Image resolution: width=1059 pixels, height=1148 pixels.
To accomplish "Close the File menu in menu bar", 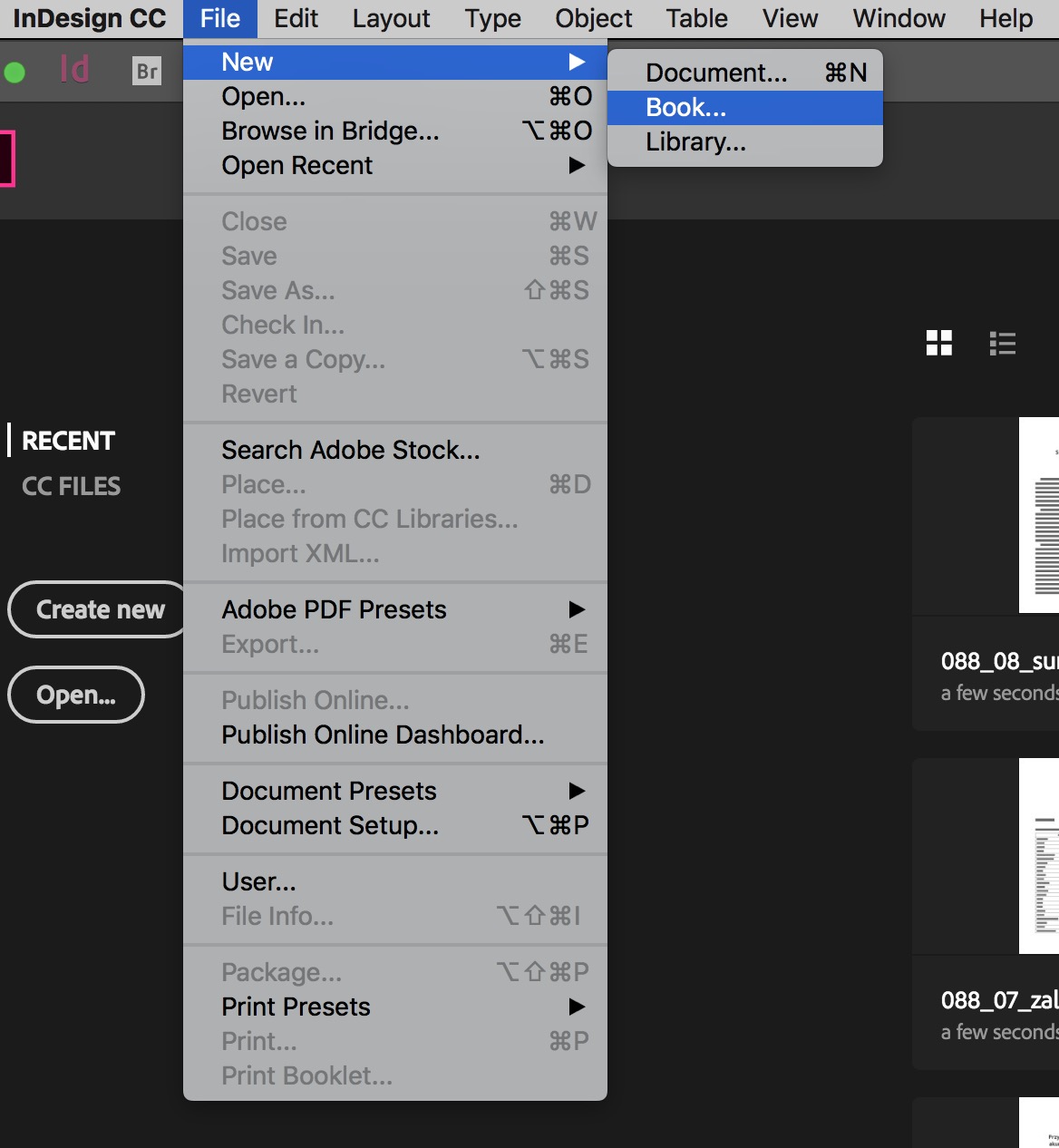I will pos(220,18).
